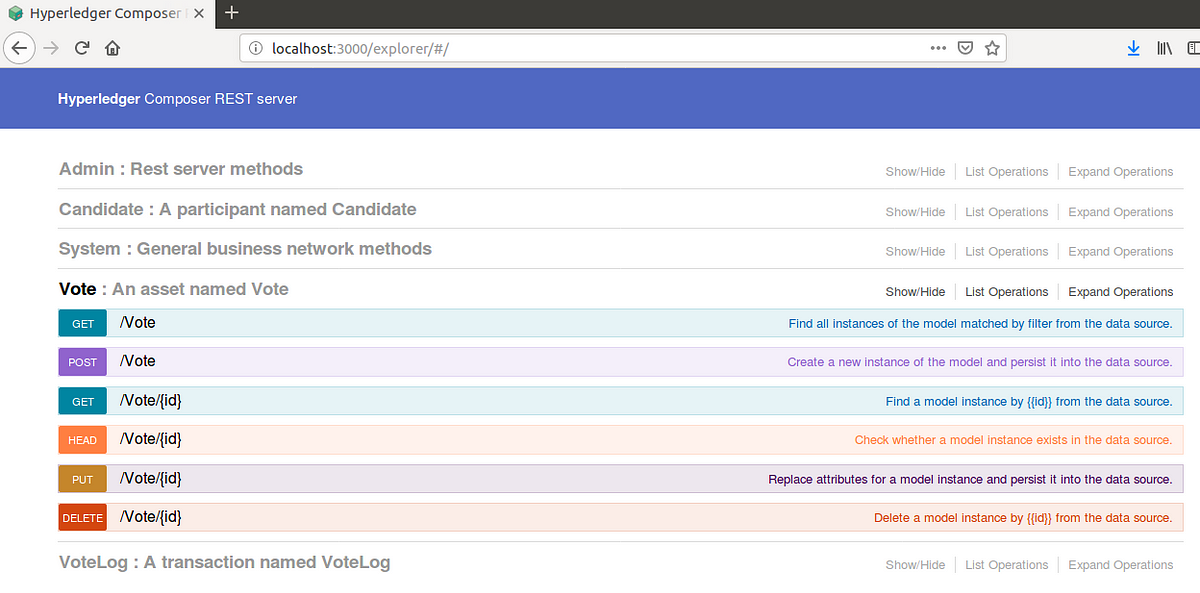Viewport: 1200px width, 593px height.
Task: Click Hyperledger Composer REST server header title
Action: 177,99
